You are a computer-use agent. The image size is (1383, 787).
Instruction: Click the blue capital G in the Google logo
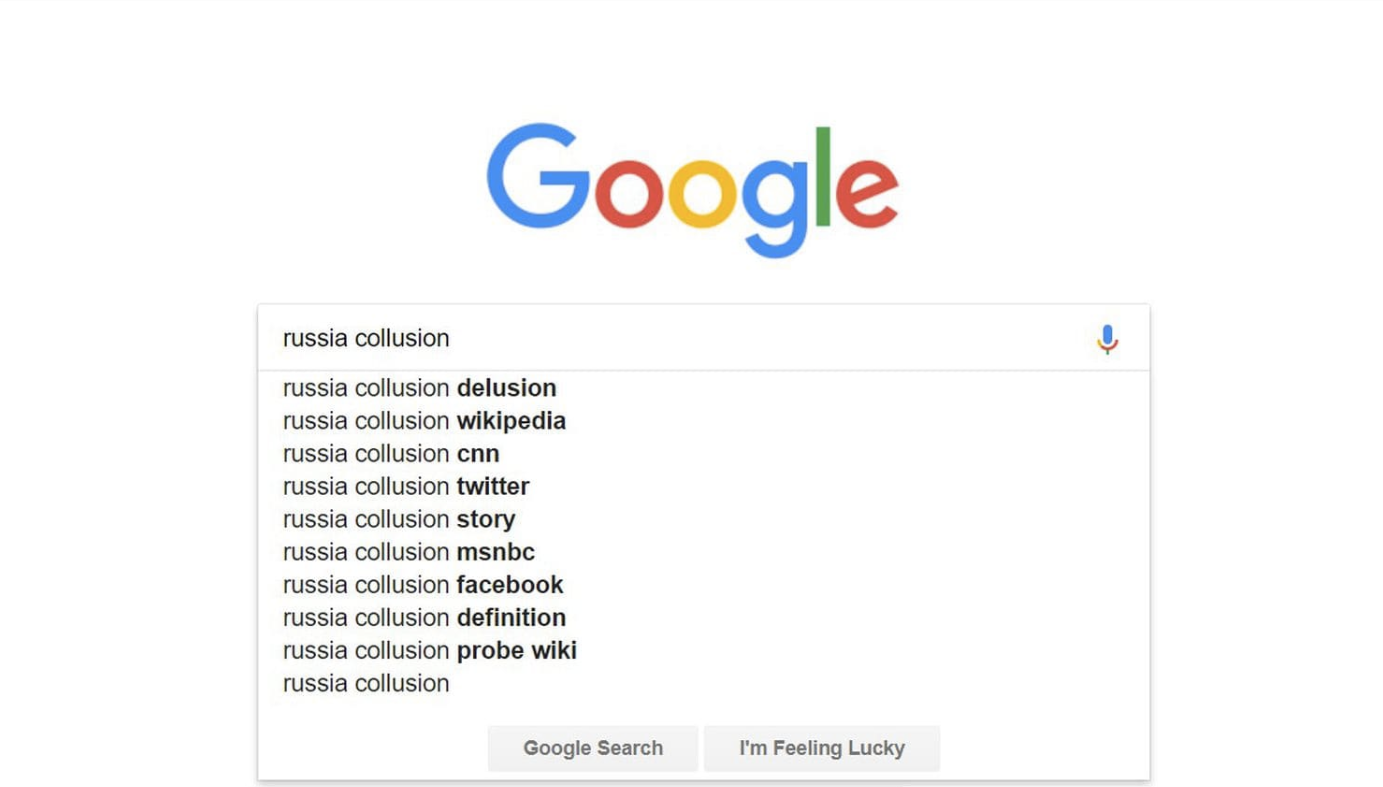[536, 176]
